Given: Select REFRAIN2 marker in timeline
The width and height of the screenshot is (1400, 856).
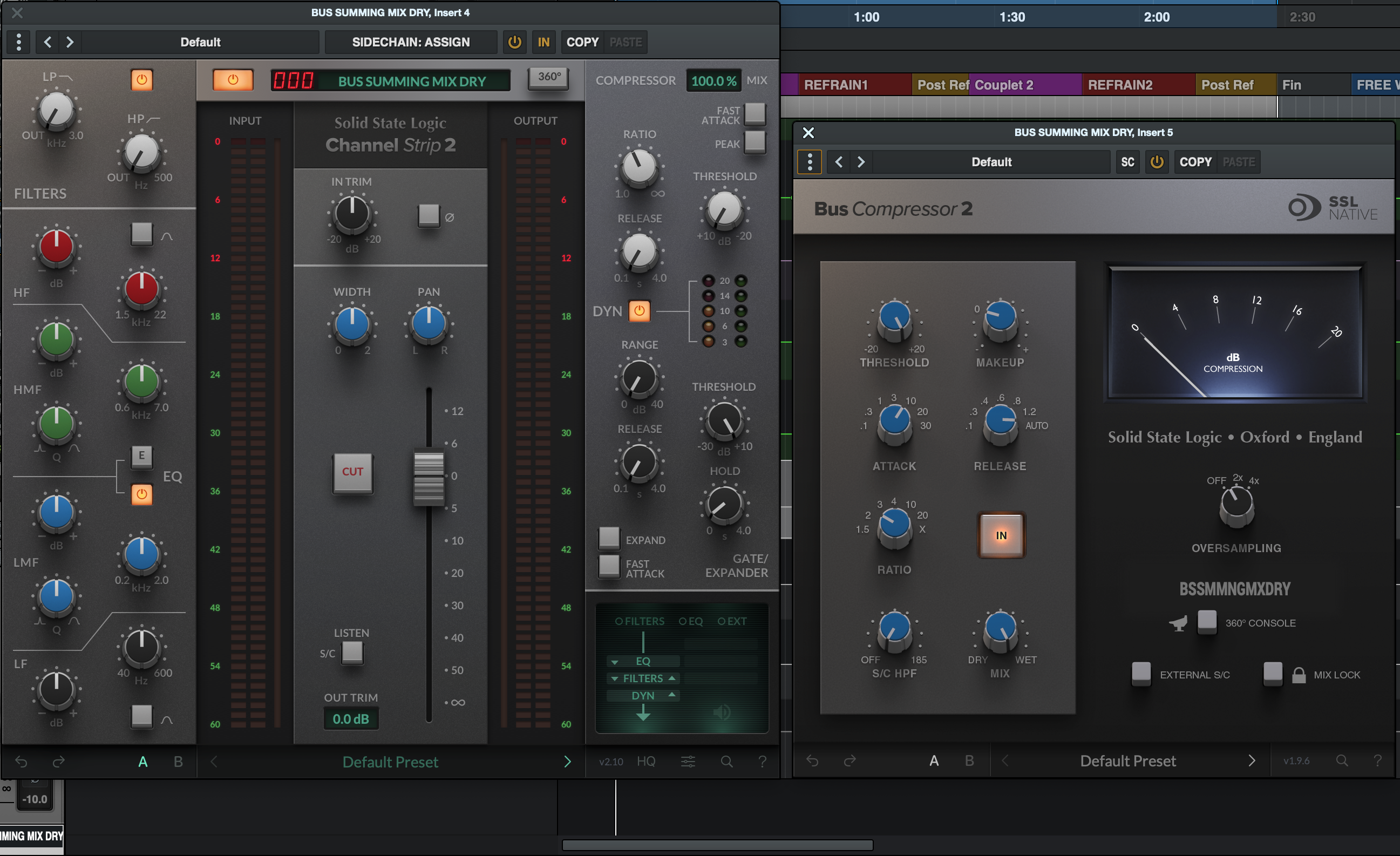Looking at the screenshot, I should 1138,85.
